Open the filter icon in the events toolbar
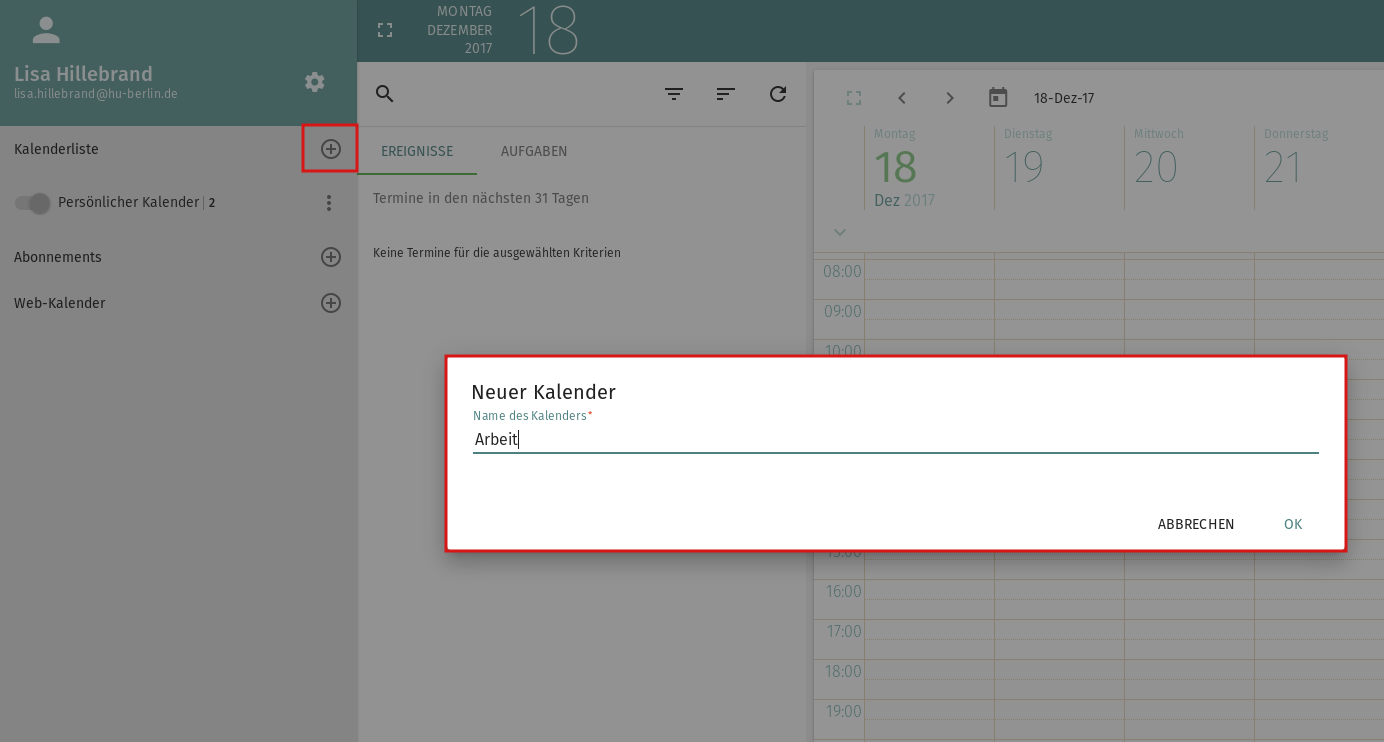The width and height of the screenshot is (1384, 742). click(674, 94)
